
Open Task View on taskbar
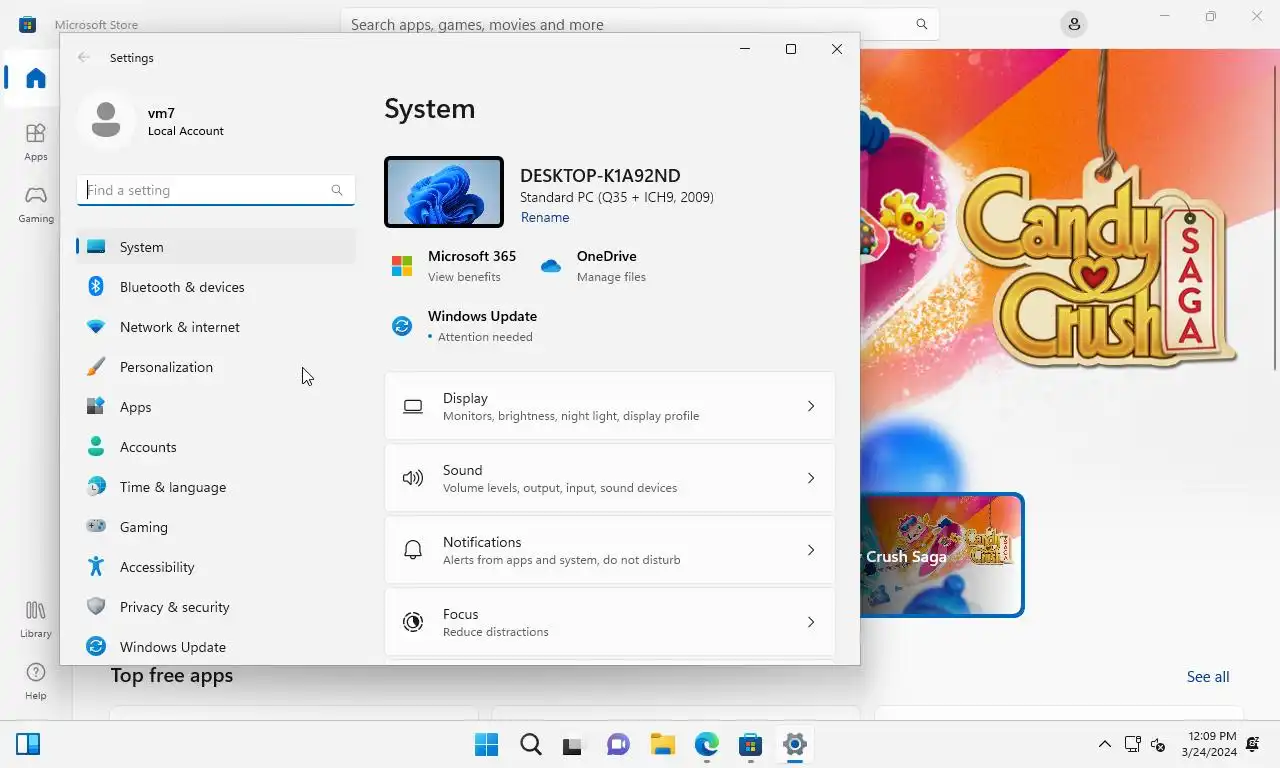tap(572, 744)
